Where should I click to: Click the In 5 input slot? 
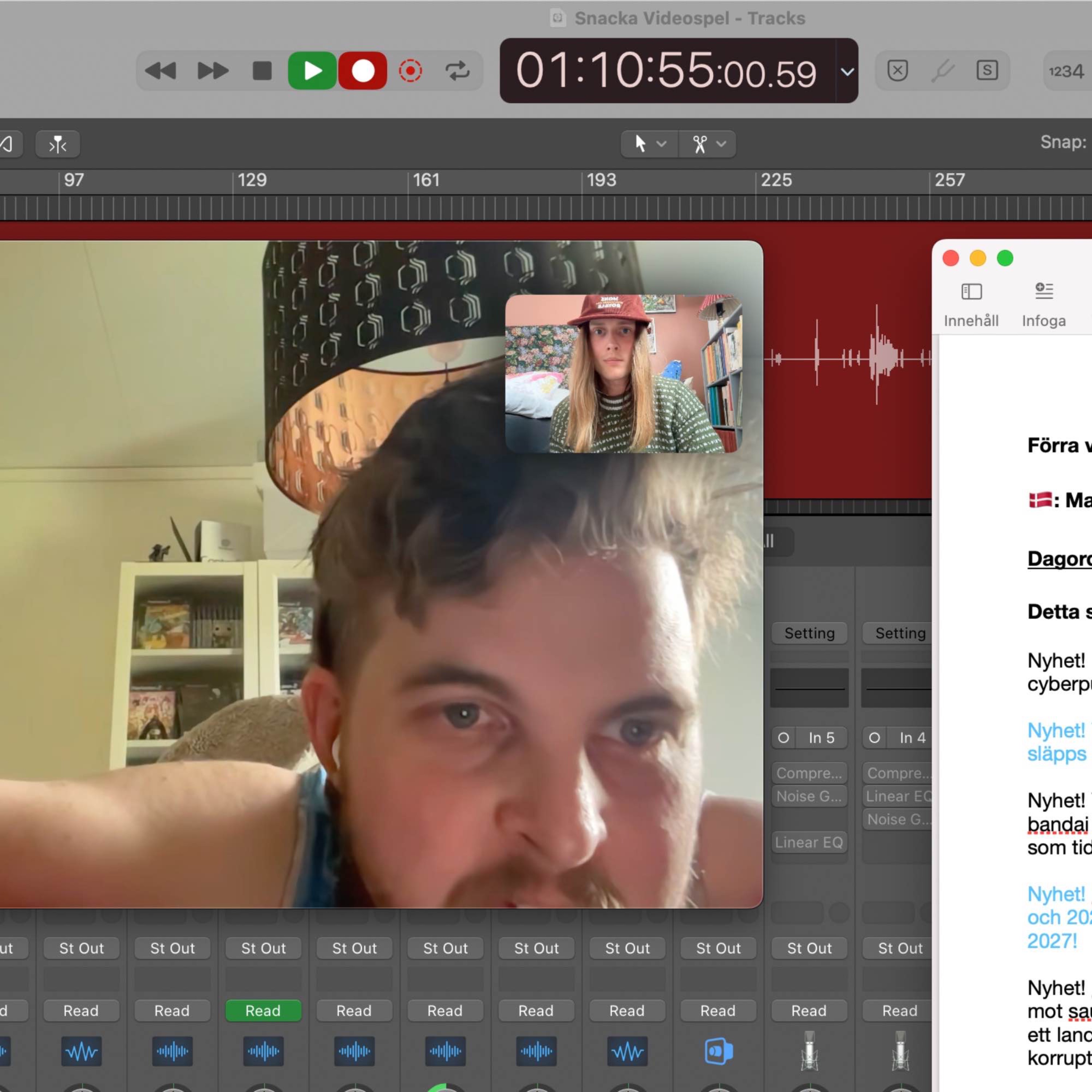(x=821, y=737)
